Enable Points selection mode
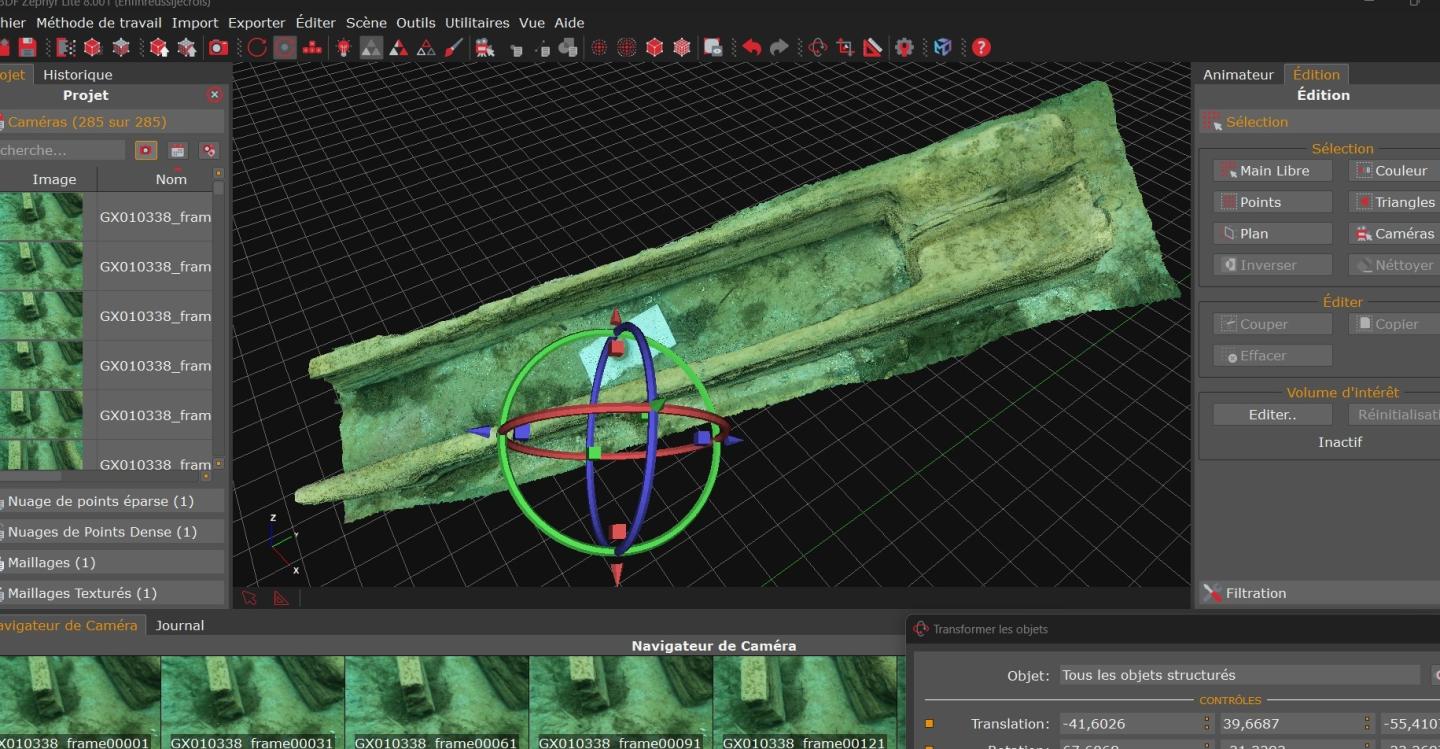 coord(1272,202)
